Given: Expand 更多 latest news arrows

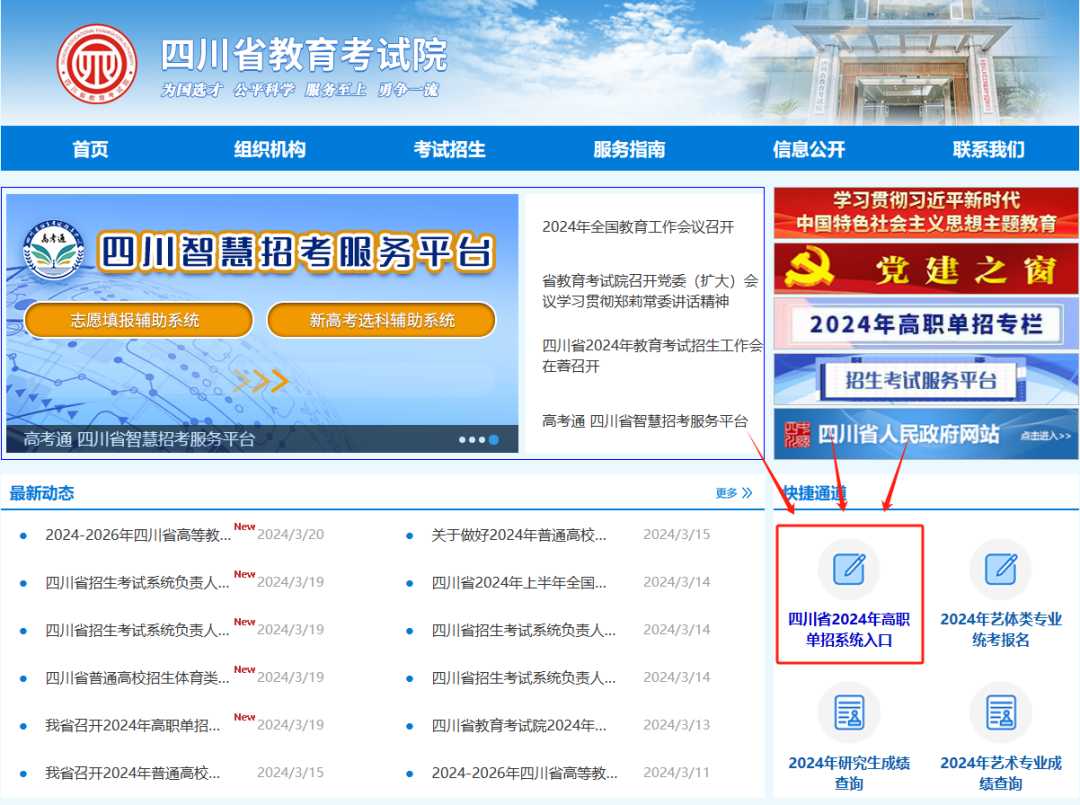Looking at the screenshot, I should (x=734, y=493).
